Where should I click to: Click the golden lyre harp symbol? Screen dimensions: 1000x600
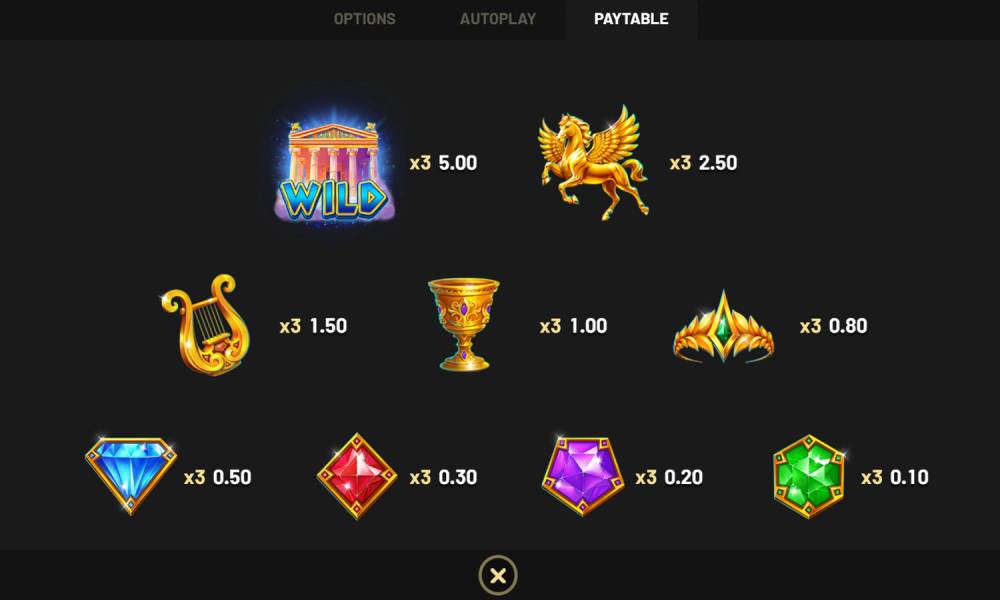tap(206, 325)
